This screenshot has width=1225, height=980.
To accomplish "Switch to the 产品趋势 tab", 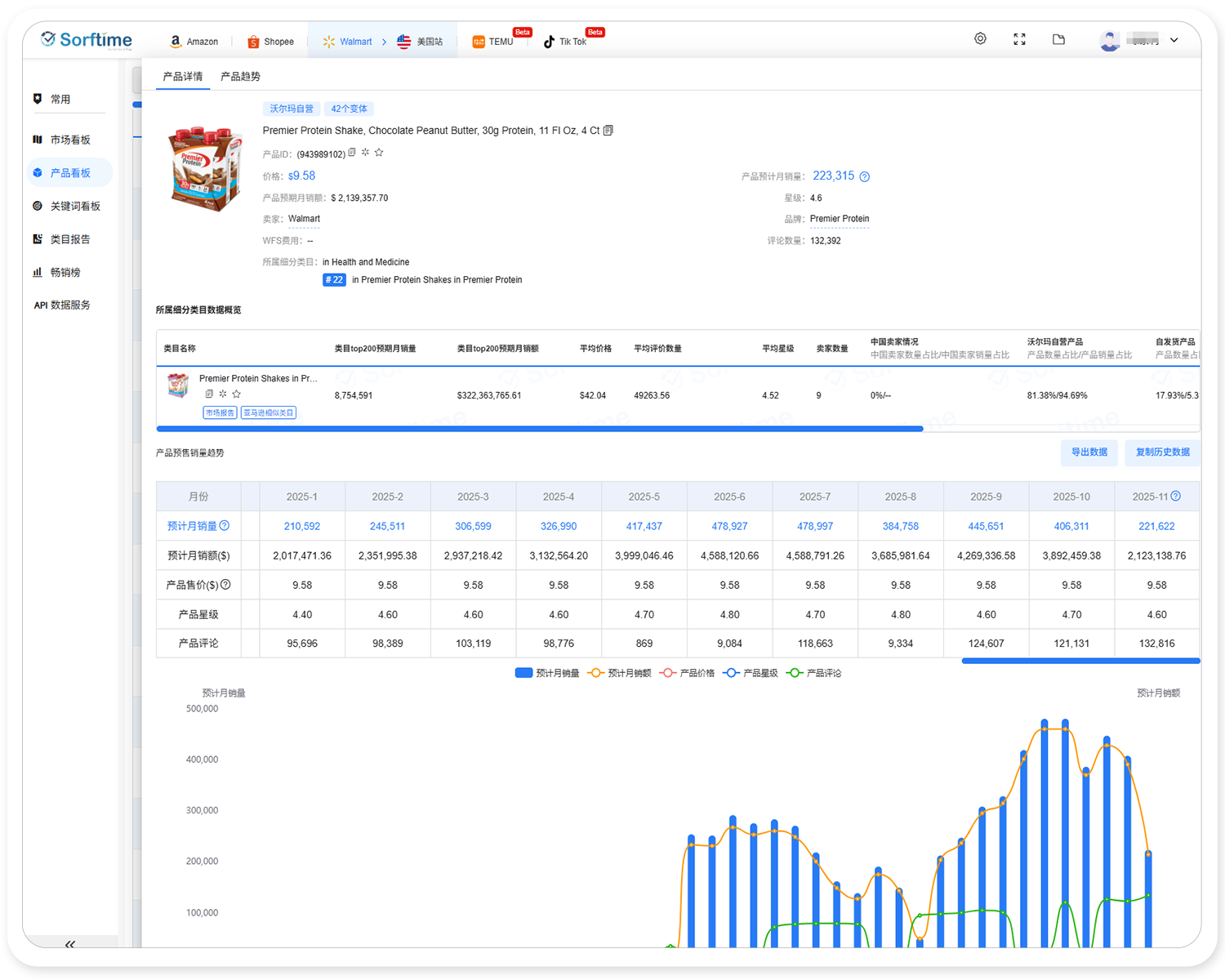I will click(240, 77).
